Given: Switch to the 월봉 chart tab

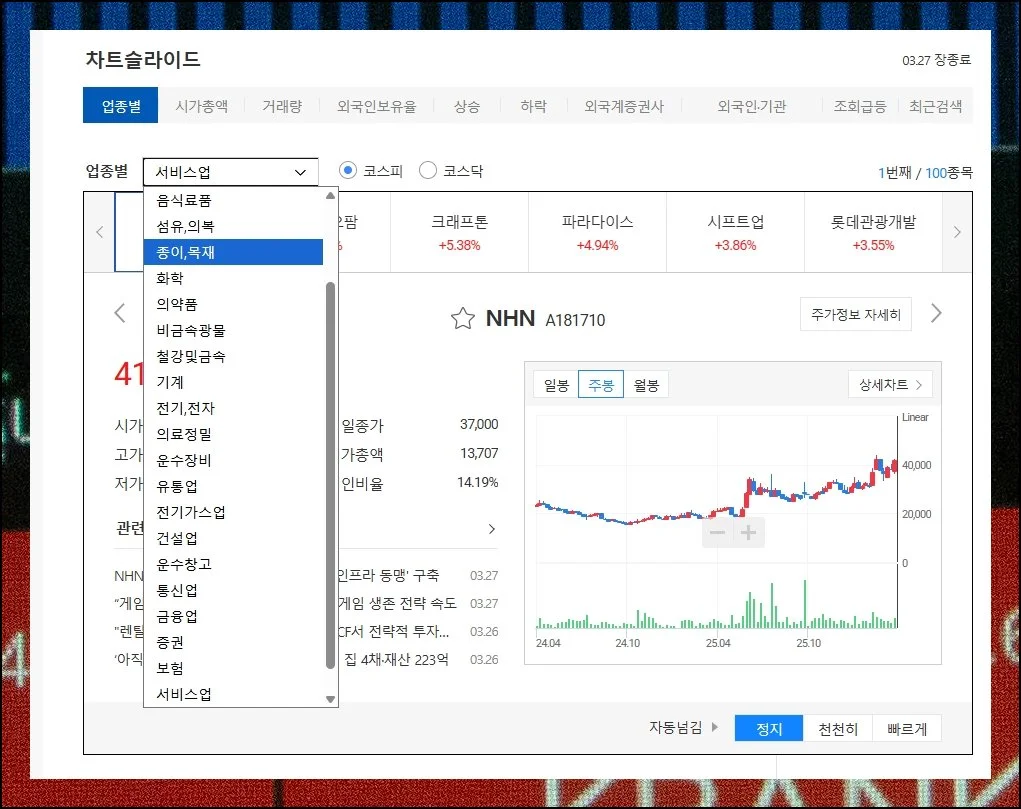Looking at the screenshot, I should [x=646, y=383].
